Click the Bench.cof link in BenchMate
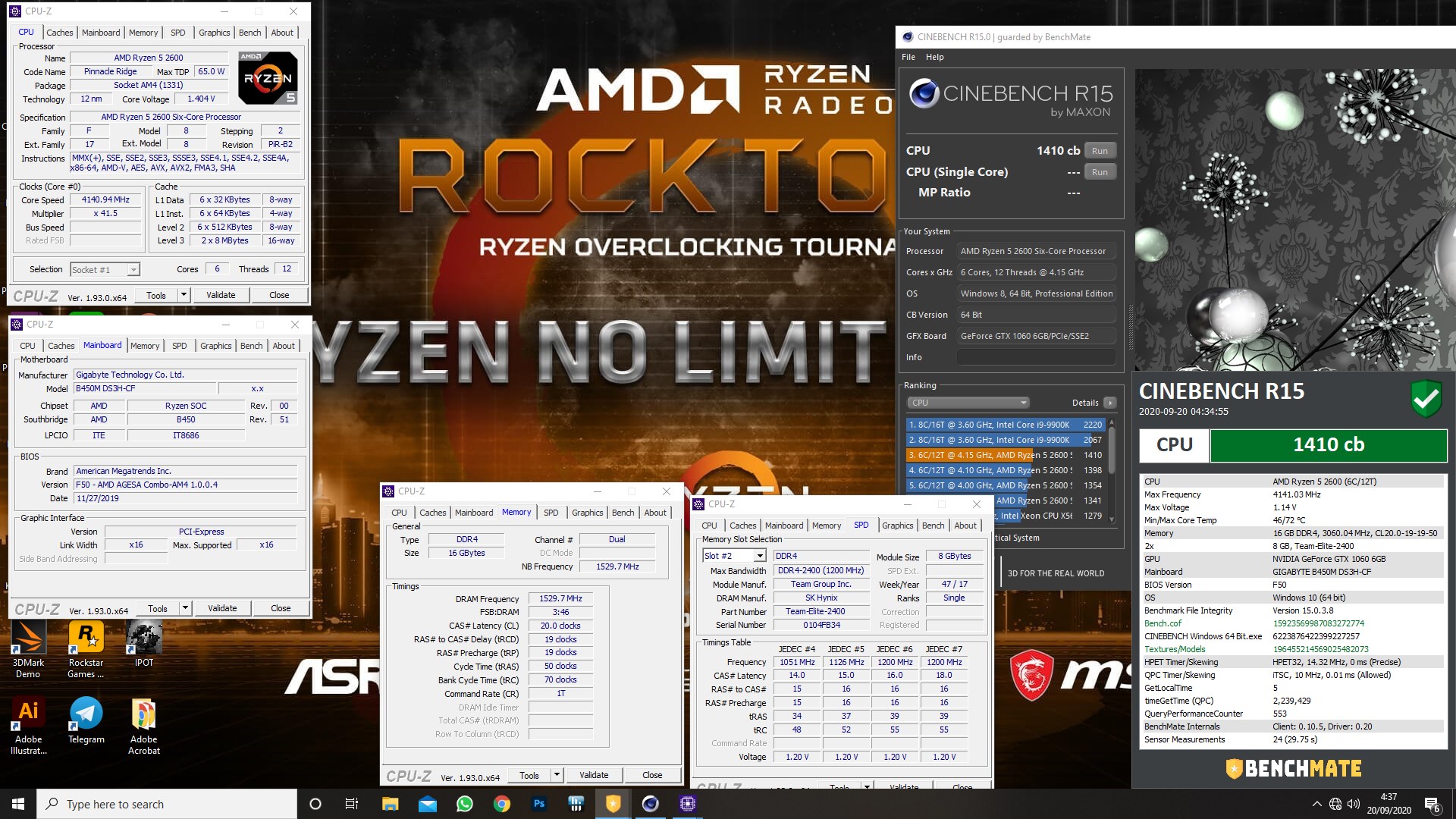Image resolution: width=1456 pixels, height=819 pixels. click(x=1163, y=623)
